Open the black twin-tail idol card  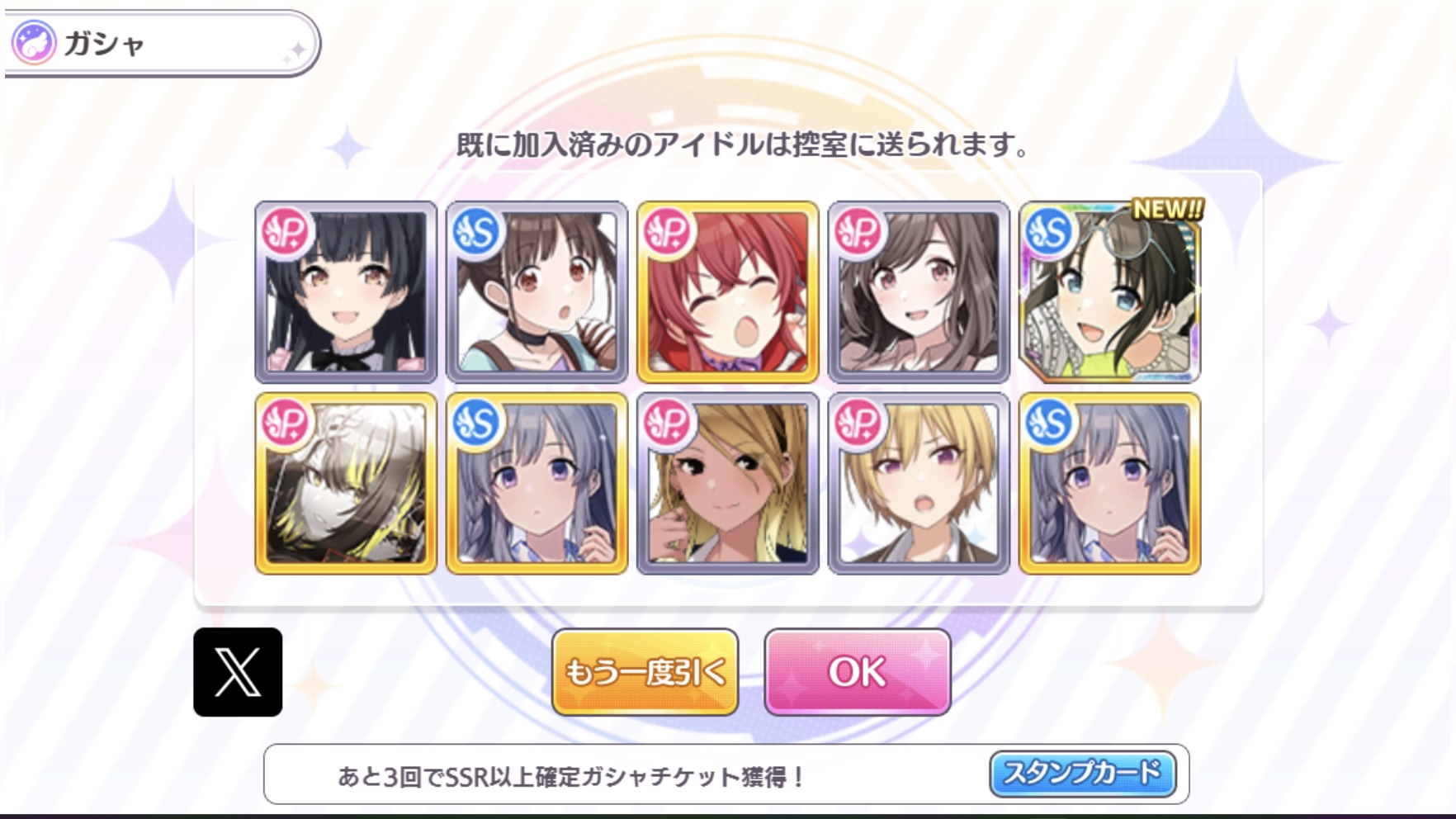pos(346,292)
